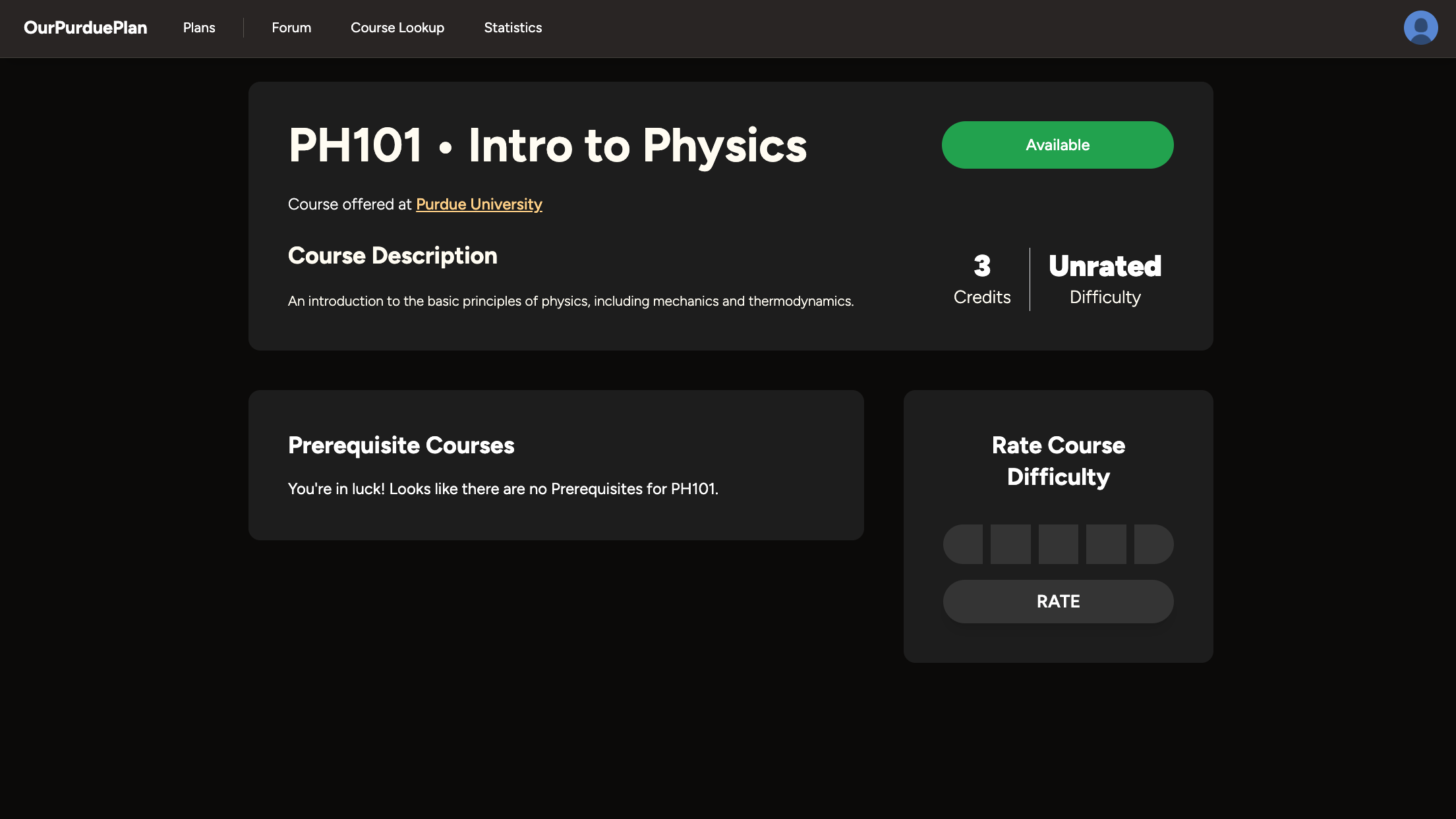This screenshot has width=1456, height=819.
Task: Open Course Lookup in navbar
Action: pos(397,28)
